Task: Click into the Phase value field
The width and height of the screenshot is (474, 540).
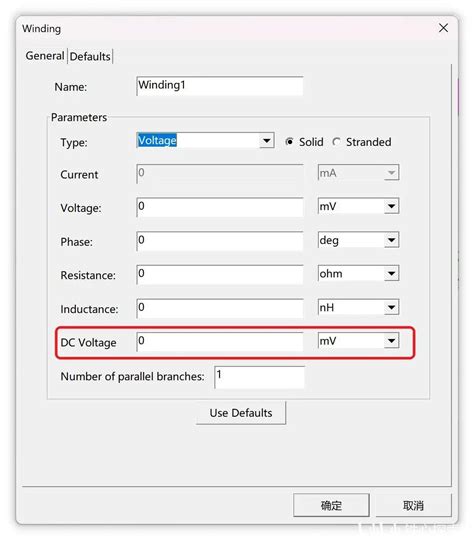Action: 220,241
